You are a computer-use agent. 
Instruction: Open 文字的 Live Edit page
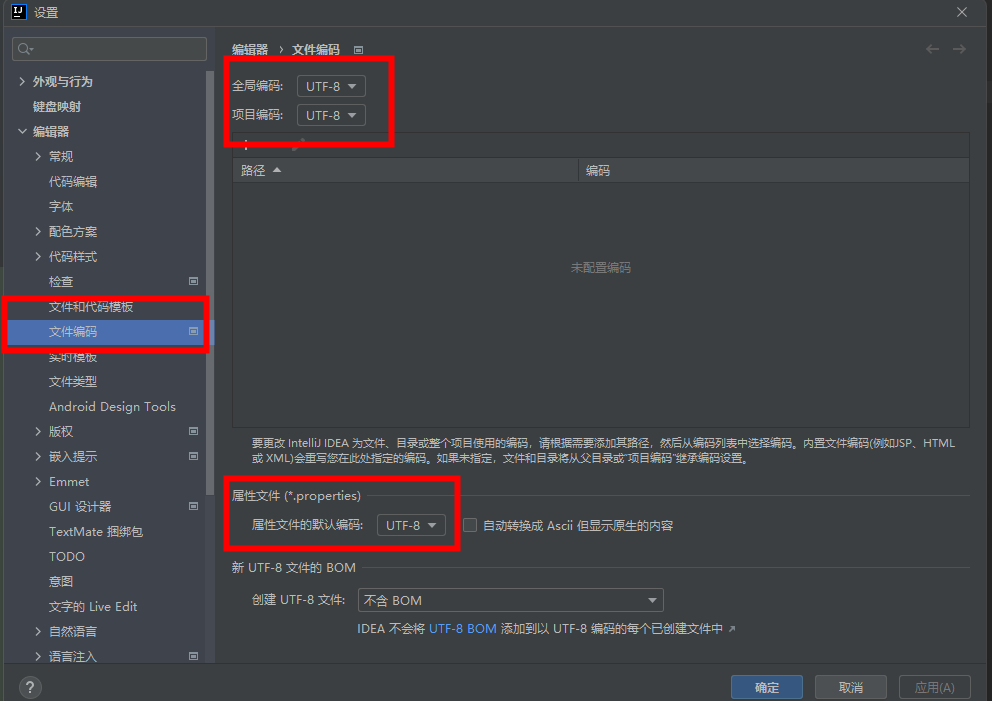(x=93, y=607)
